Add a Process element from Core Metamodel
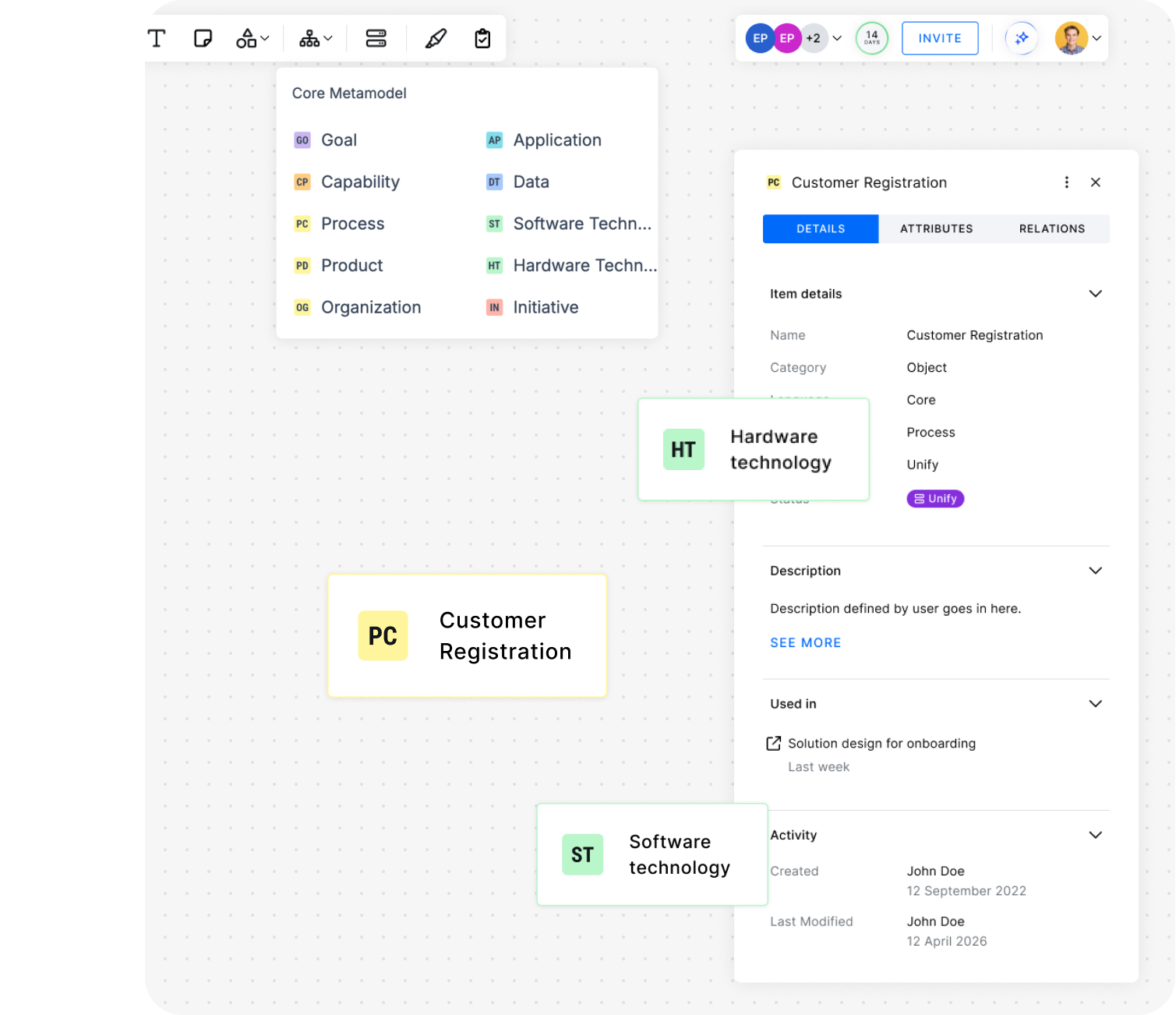Image resolution: width=1176 pixels, height=1015 pixels. pos(339,224)
